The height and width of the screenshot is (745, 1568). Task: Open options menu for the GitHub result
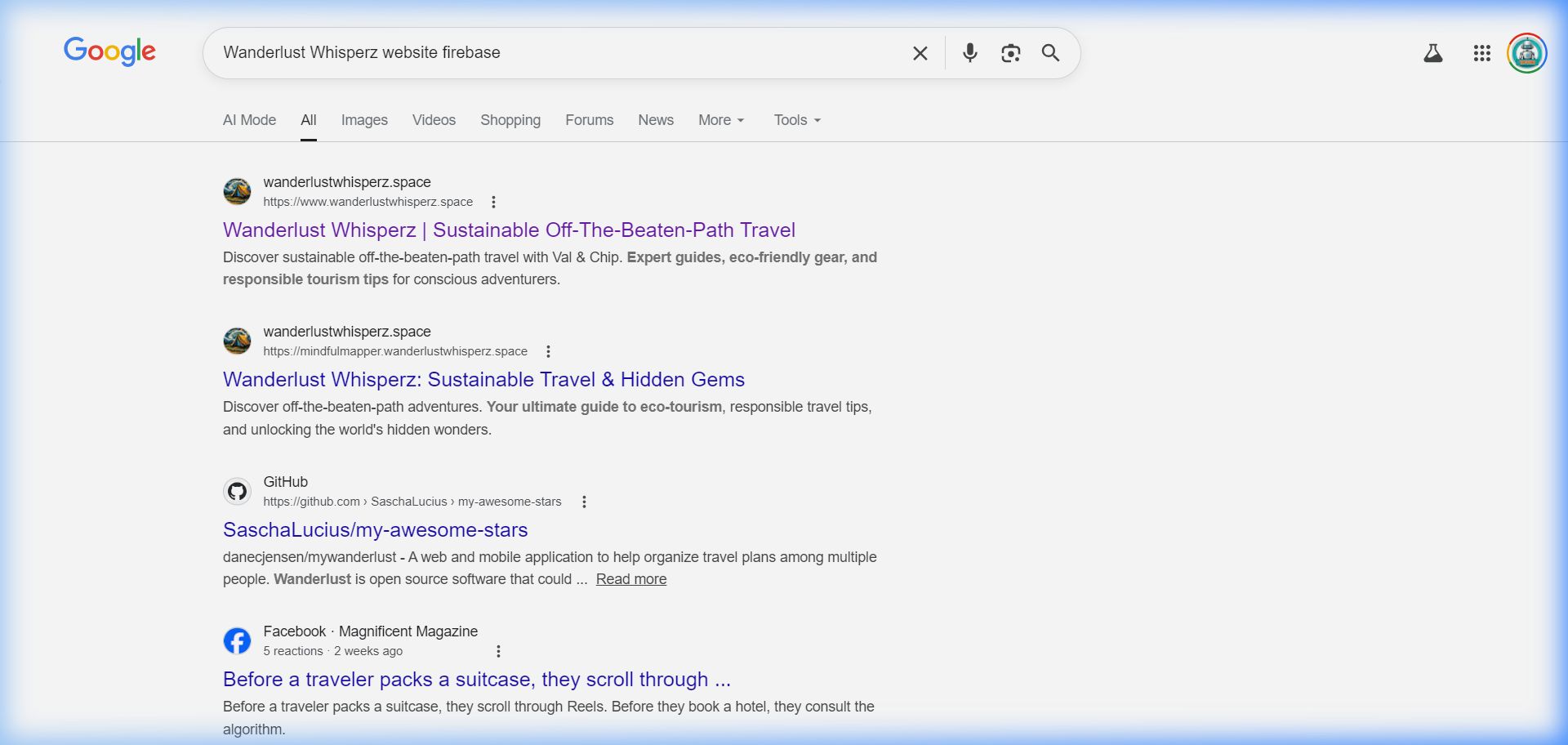pyautogui.click(x=584, y=502)
